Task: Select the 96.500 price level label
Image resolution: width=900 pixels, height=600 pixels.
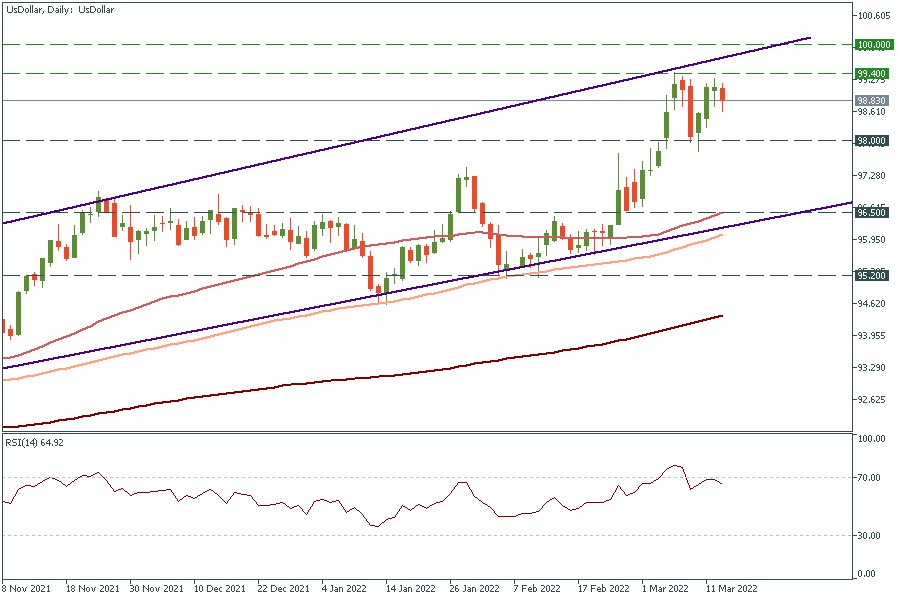Action: pyautogui.click(x=872, y=213)
